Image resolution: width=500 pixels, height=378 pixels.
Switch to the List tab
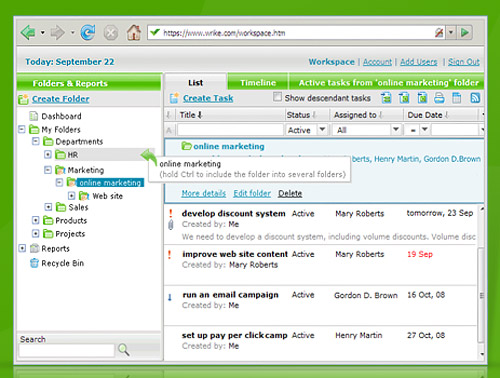(x=196, y=83)
